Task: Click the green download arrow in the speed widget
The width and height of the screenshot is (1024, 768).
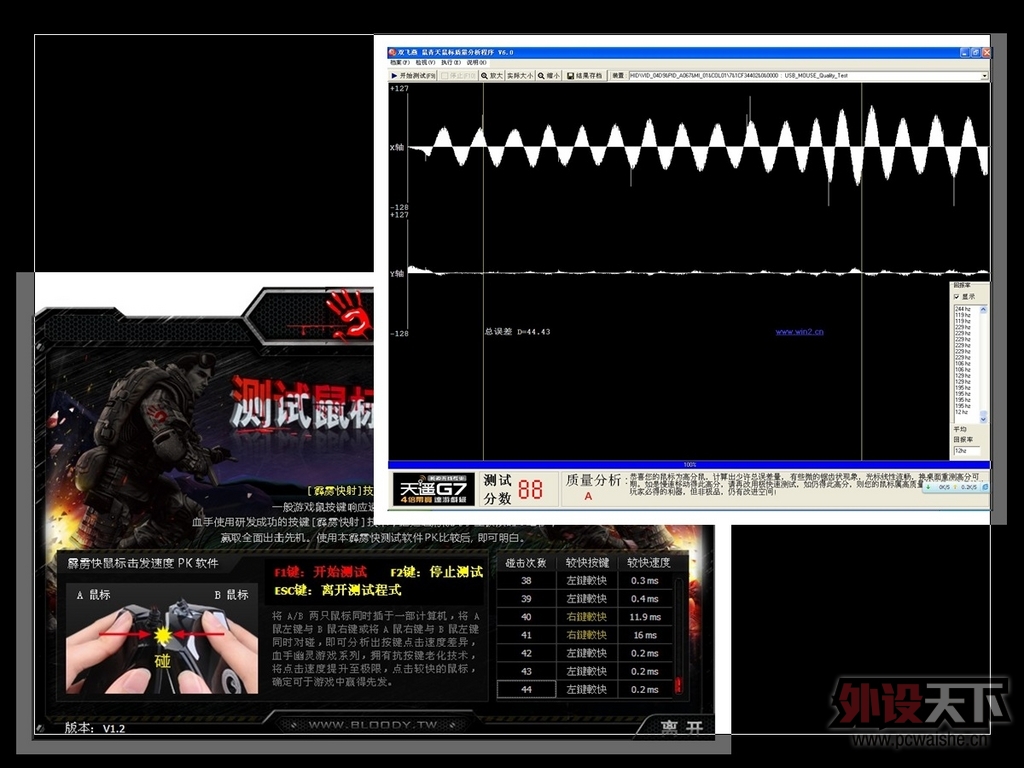Action: pyautogui.click(x=929, y=487)
